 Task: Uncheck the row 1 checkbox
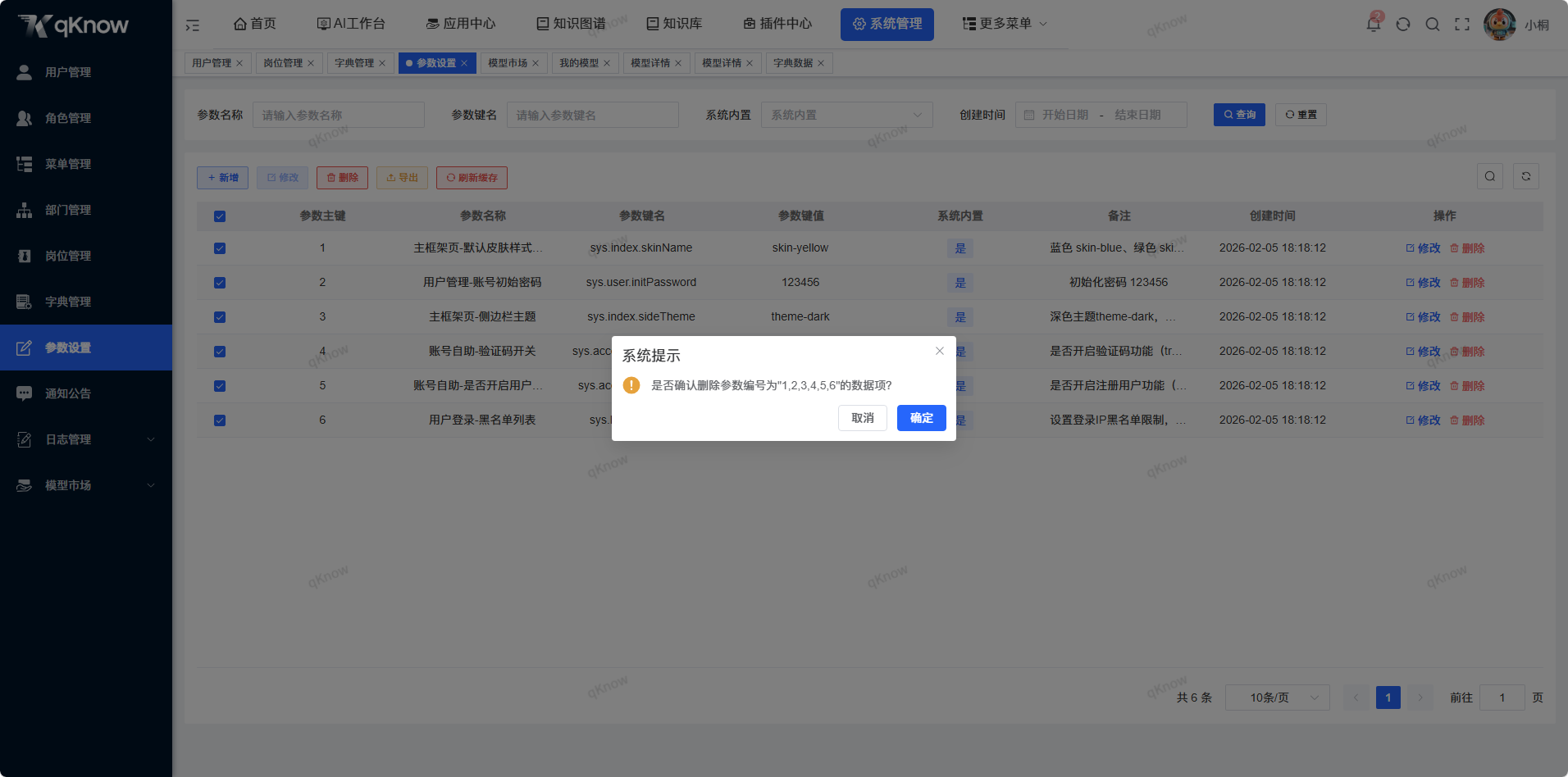220,248
